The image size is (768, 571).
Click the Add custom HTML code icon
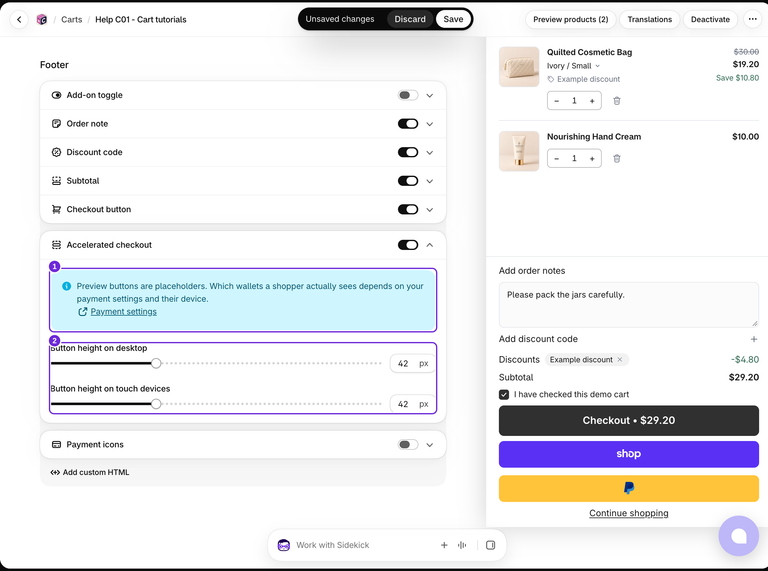(x=55, y=473)
